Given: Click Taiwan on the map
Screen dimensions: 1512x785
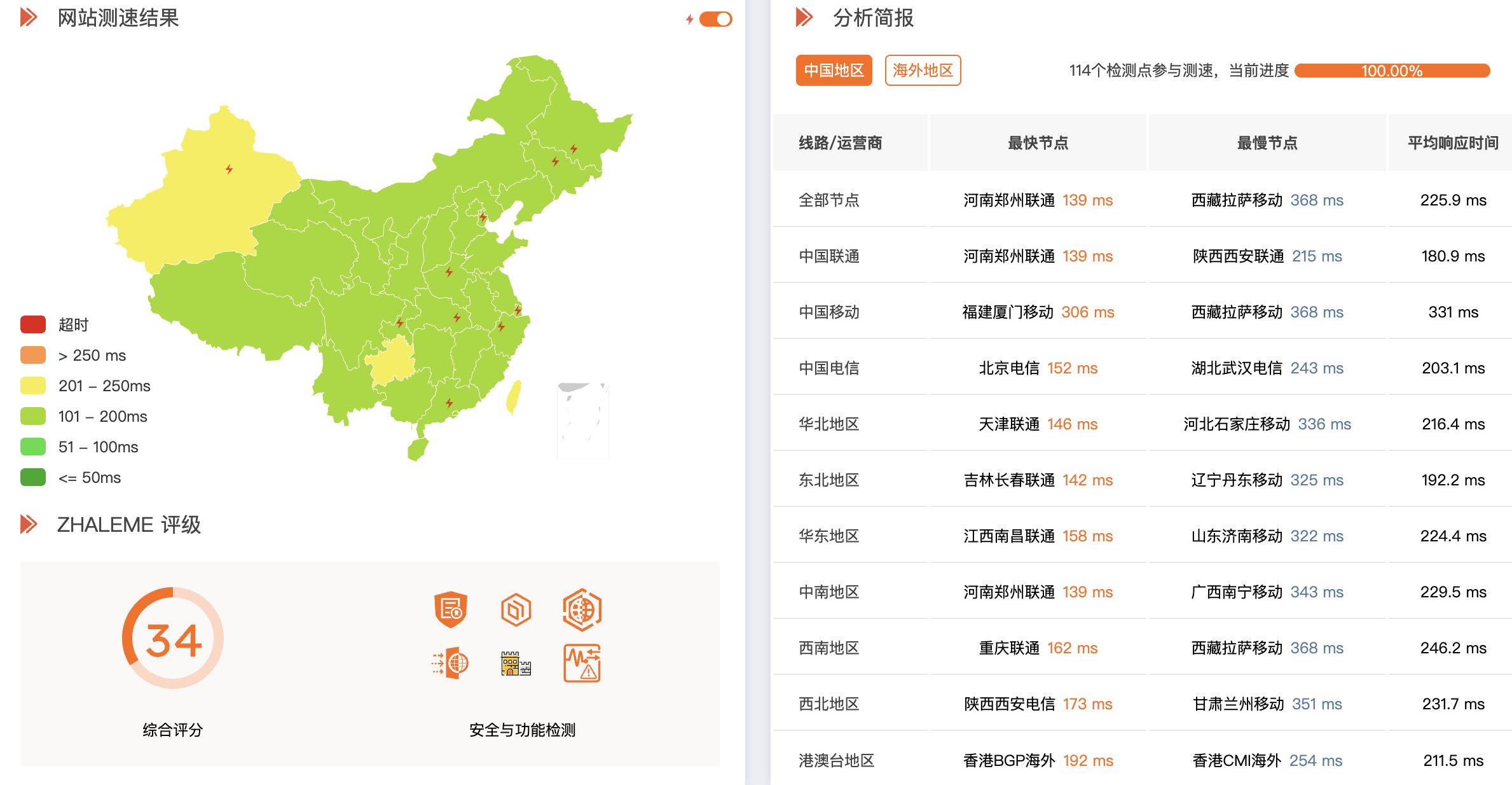Looking at the screenshot, I should [x=514, y=397].
